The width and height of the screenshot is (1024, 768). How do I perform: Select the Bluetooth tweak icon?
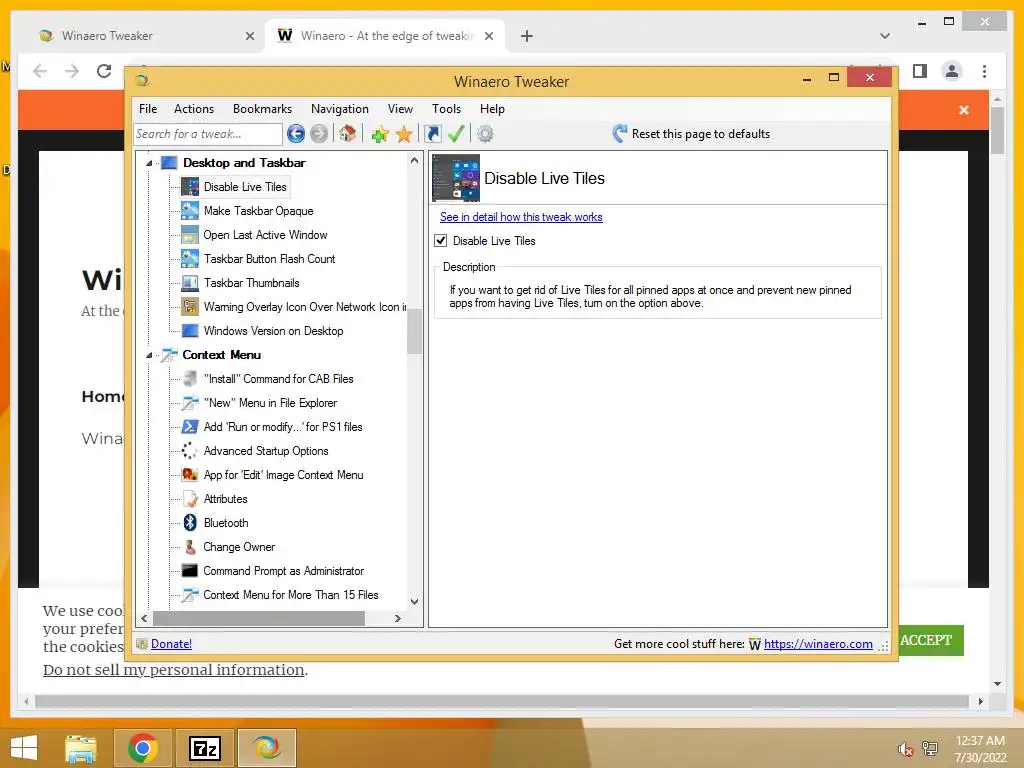click(190, 522)
